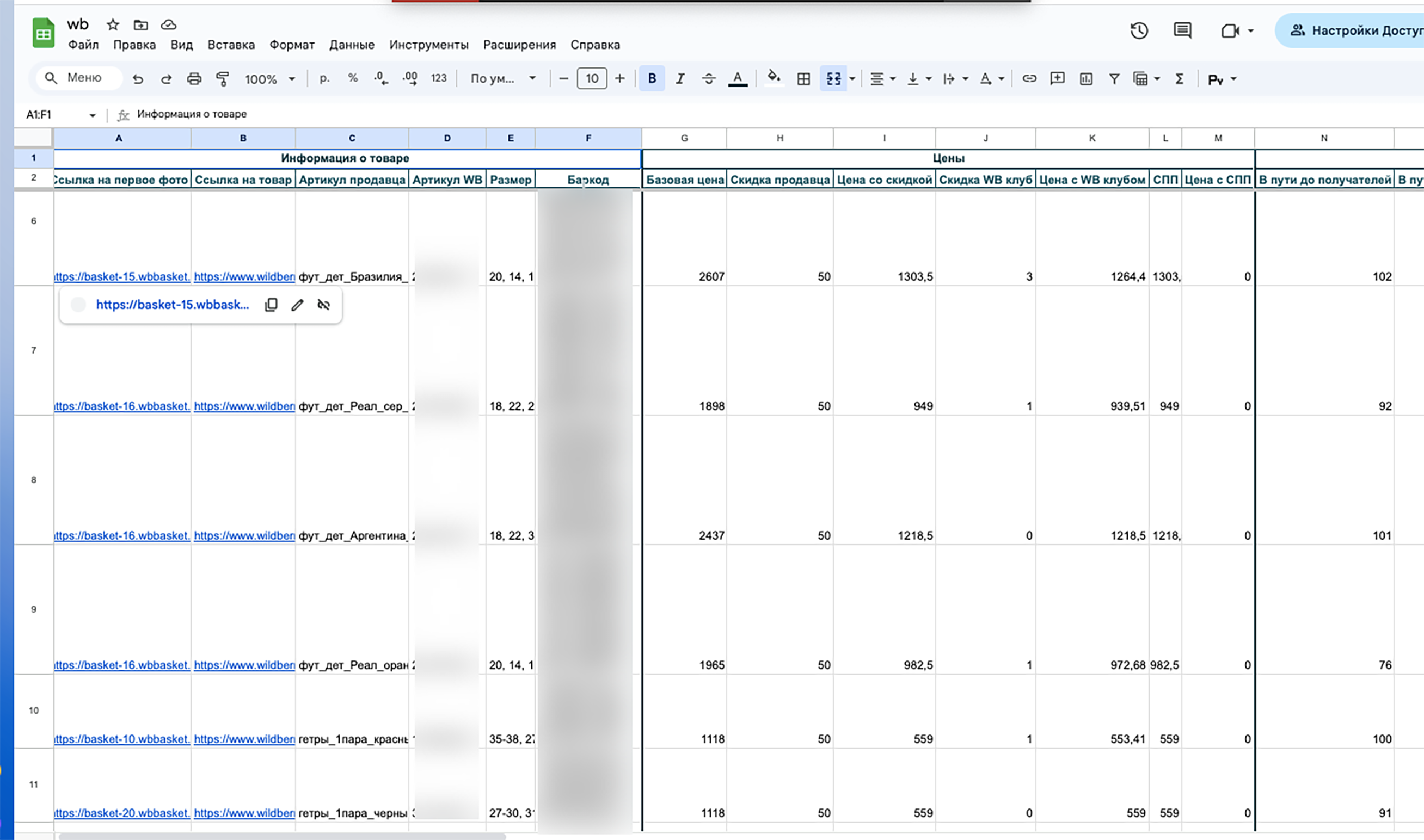Open the filter views table dropdown
1424x840 pixels.
tap(1146, 79)
